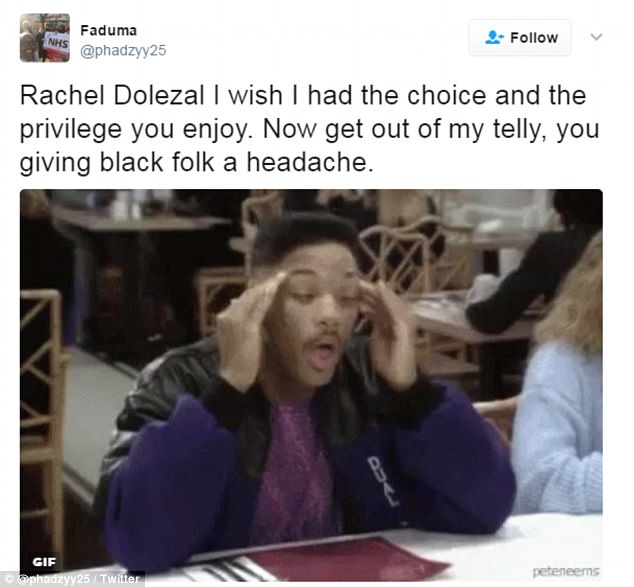Screen dimensions: 634x587
Task: Click the add-person icon inside Follow
Action: 494,37
